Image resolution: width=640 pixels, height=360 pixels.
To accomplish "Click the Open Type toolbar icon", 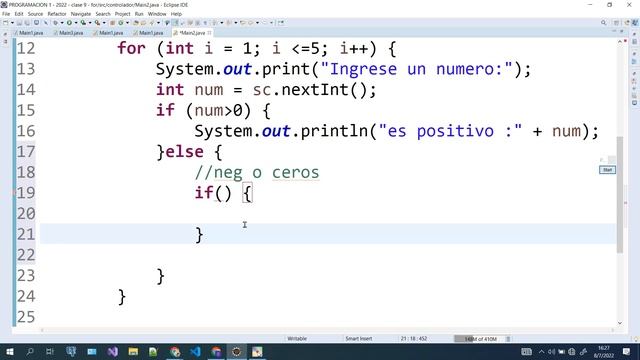I will click(x=136, y=23).
